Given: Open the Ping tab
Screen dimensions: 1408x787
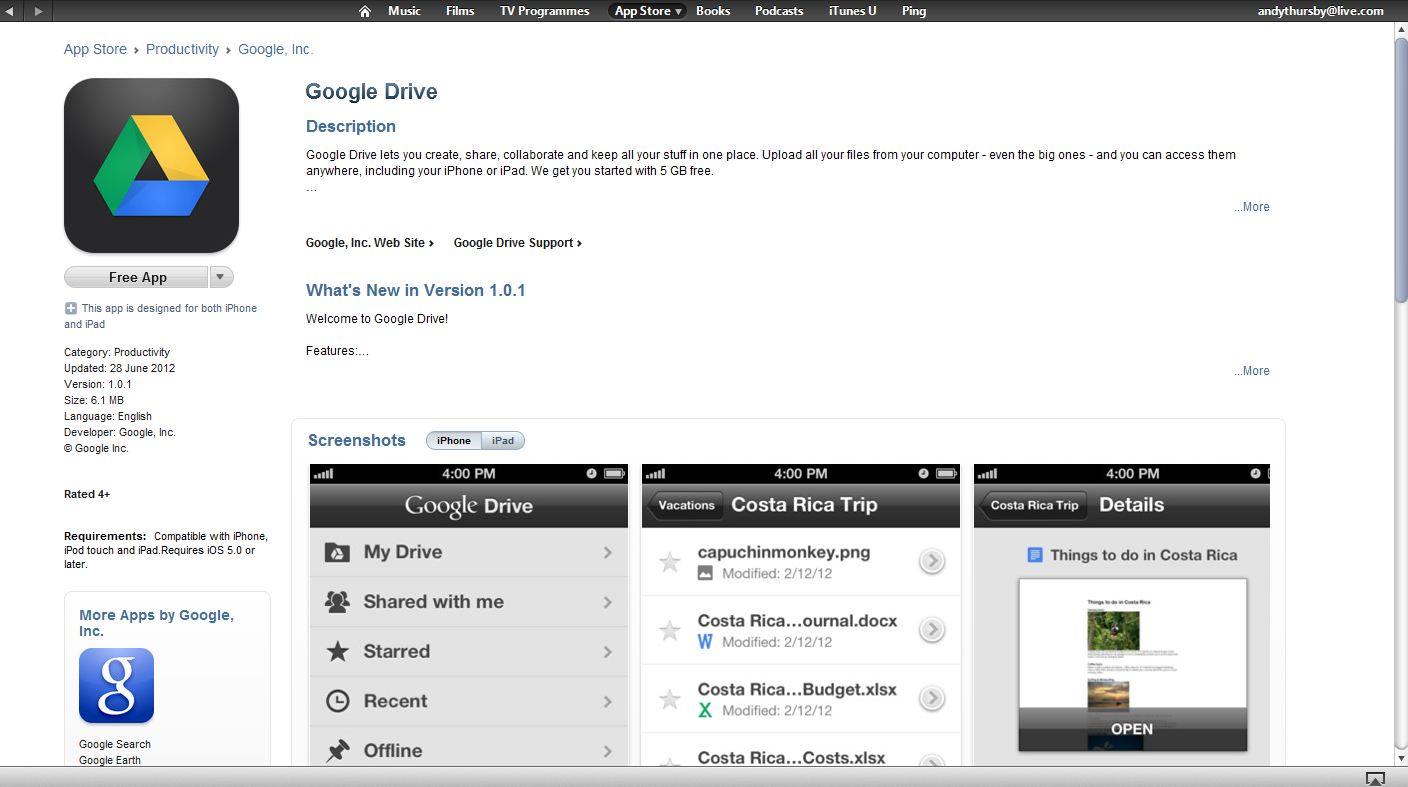Looking at the screenshot, I should pyautogui.click(x=914, y=11).
